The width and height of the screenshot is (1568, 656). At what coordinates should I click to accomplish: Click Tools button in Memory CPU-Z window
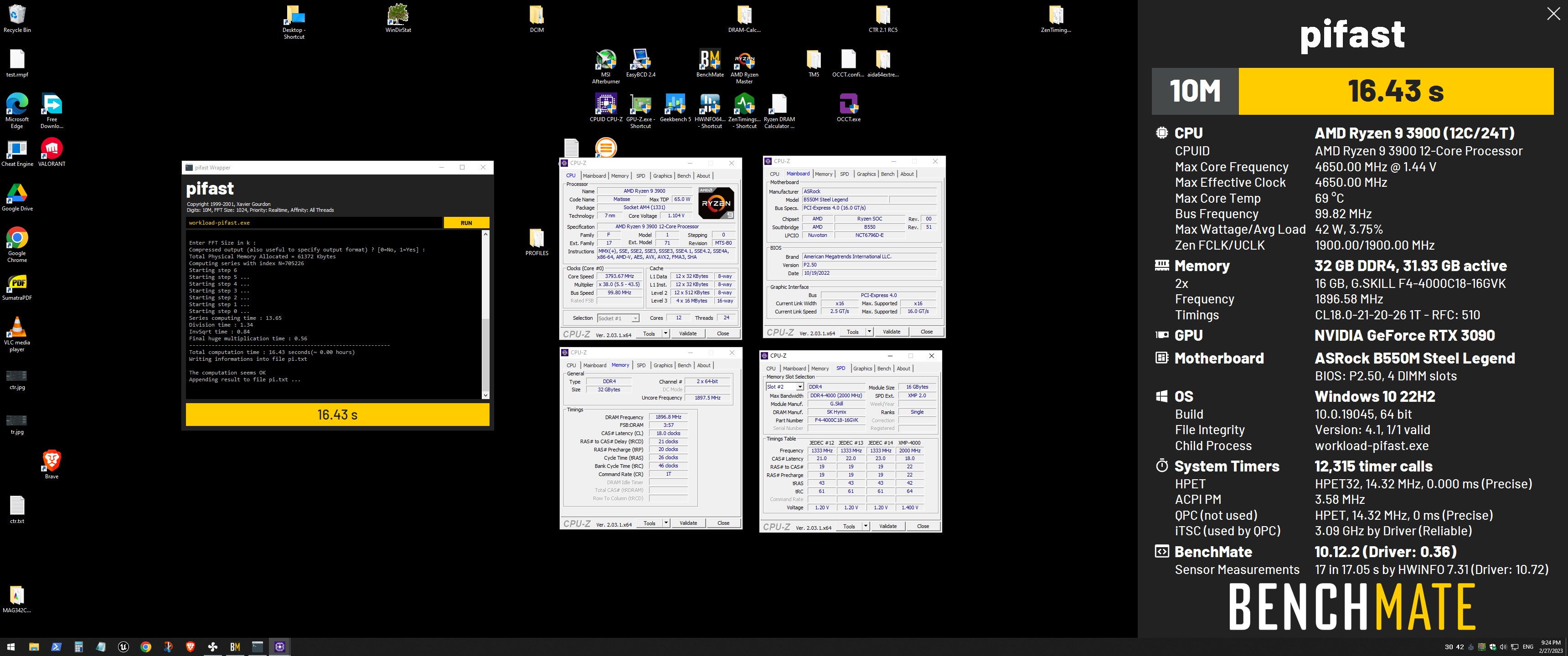tap(650, 523)
